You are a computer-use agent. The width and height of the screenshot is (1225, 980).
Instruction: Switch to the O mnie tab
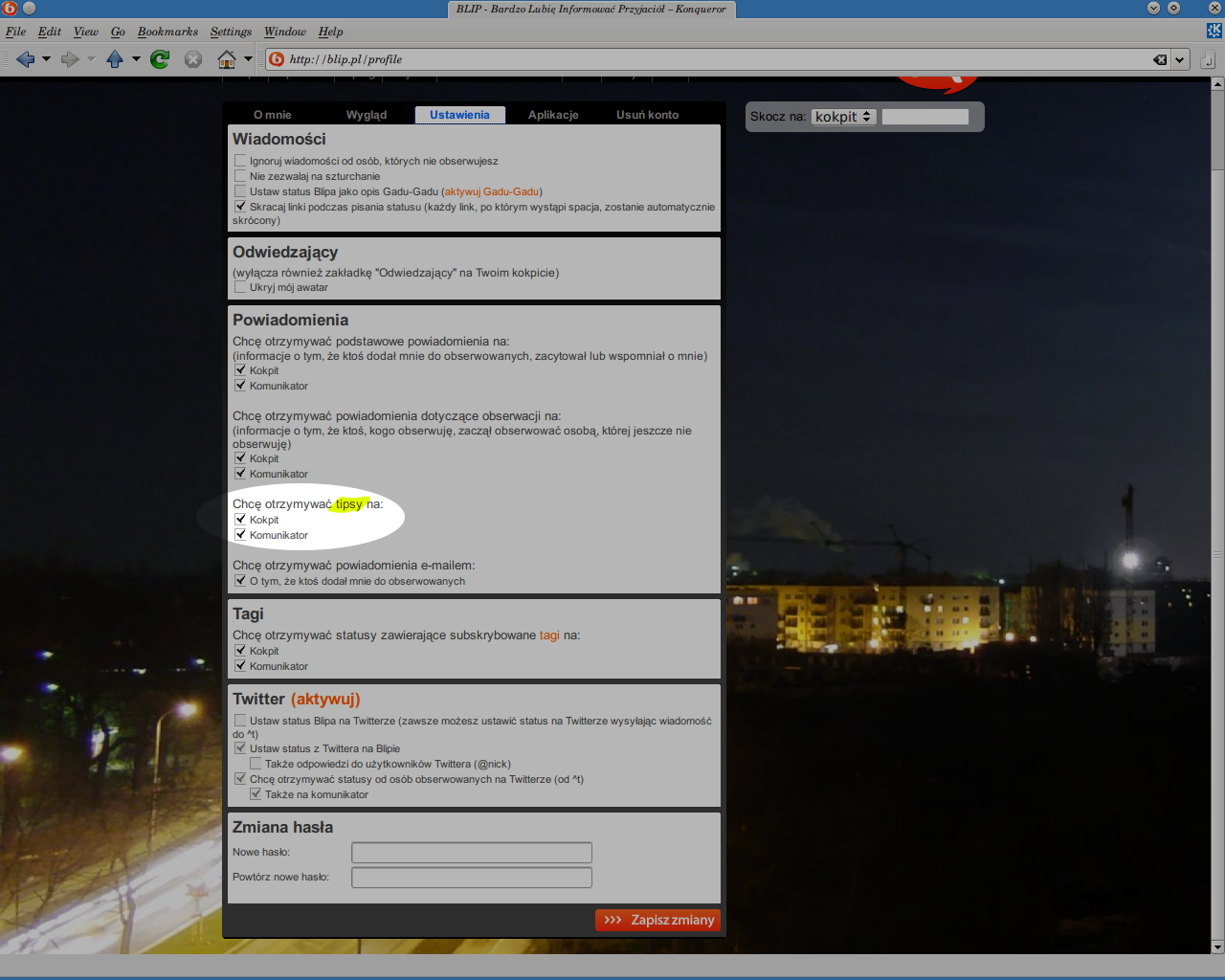point(273,115)
